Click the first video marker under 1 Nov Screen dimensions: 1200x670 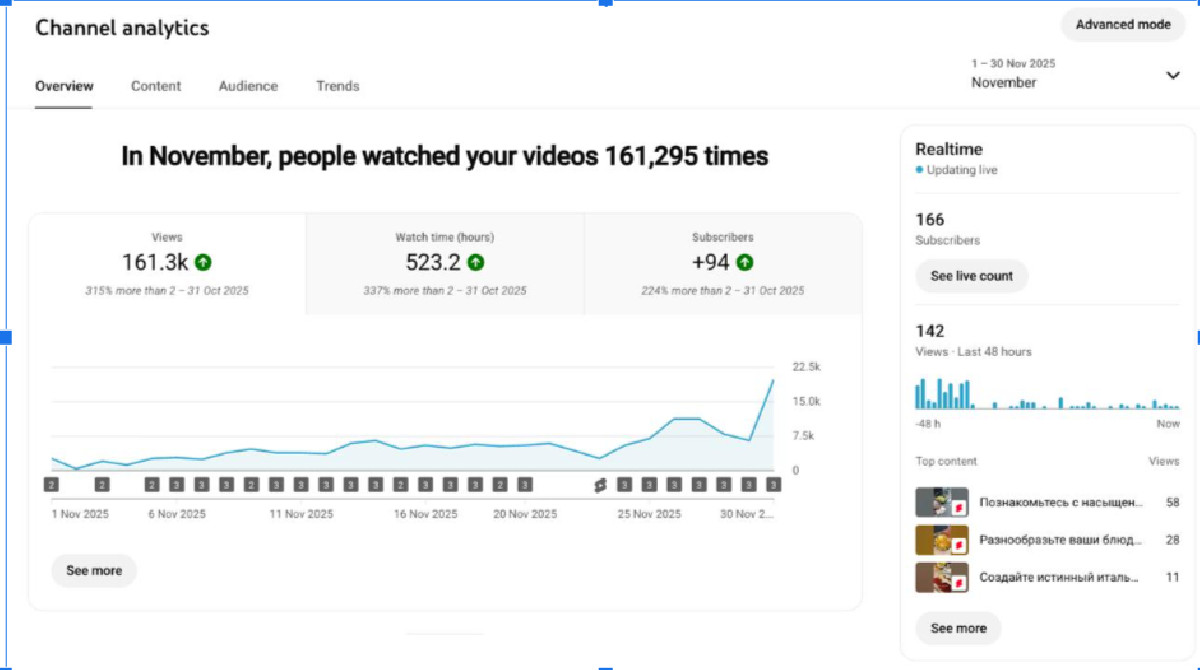[52, 485]
